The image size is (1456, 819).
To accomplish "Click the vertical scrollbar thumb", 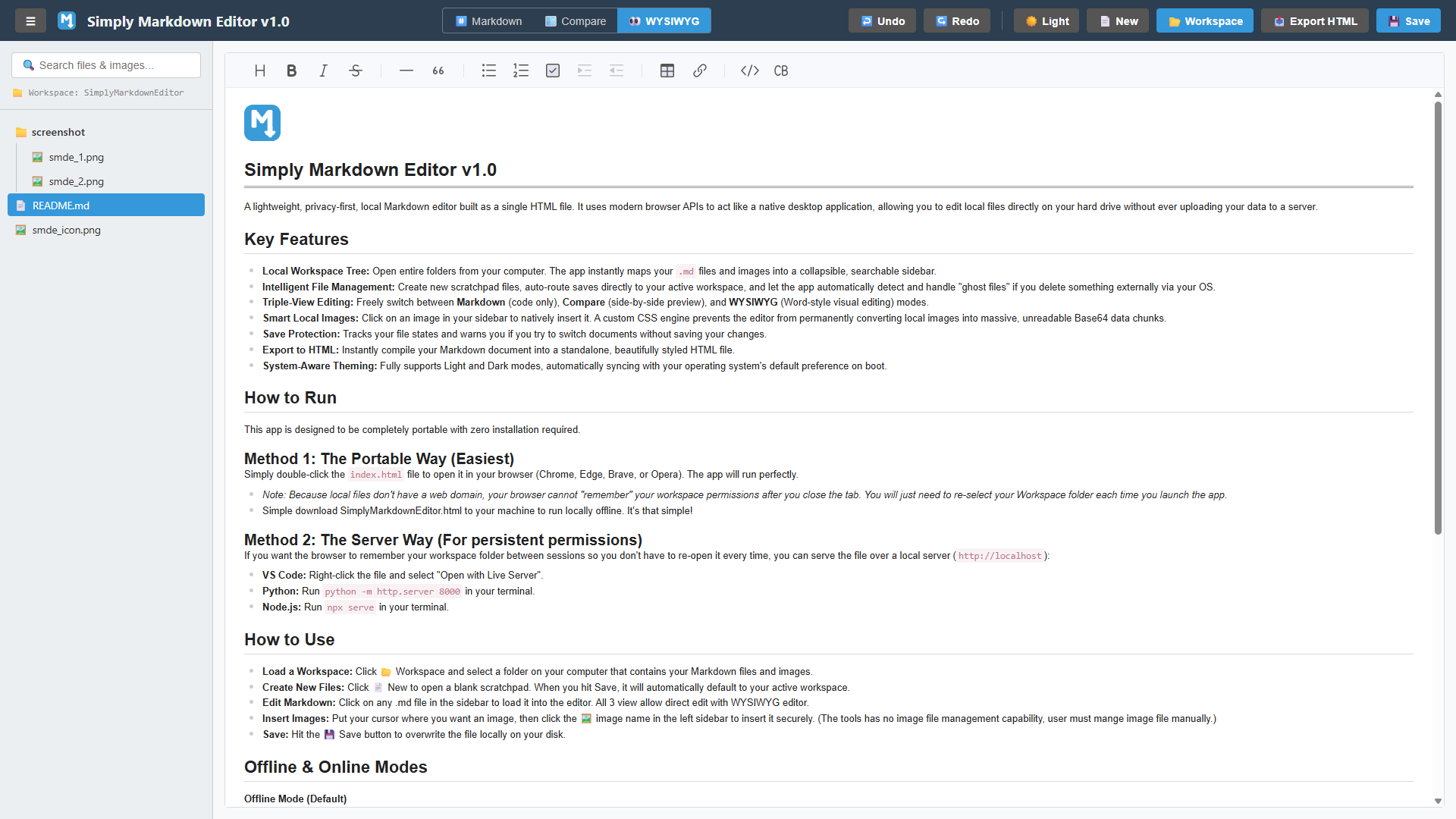I will pyautogui.click(x=1438, y=318).
